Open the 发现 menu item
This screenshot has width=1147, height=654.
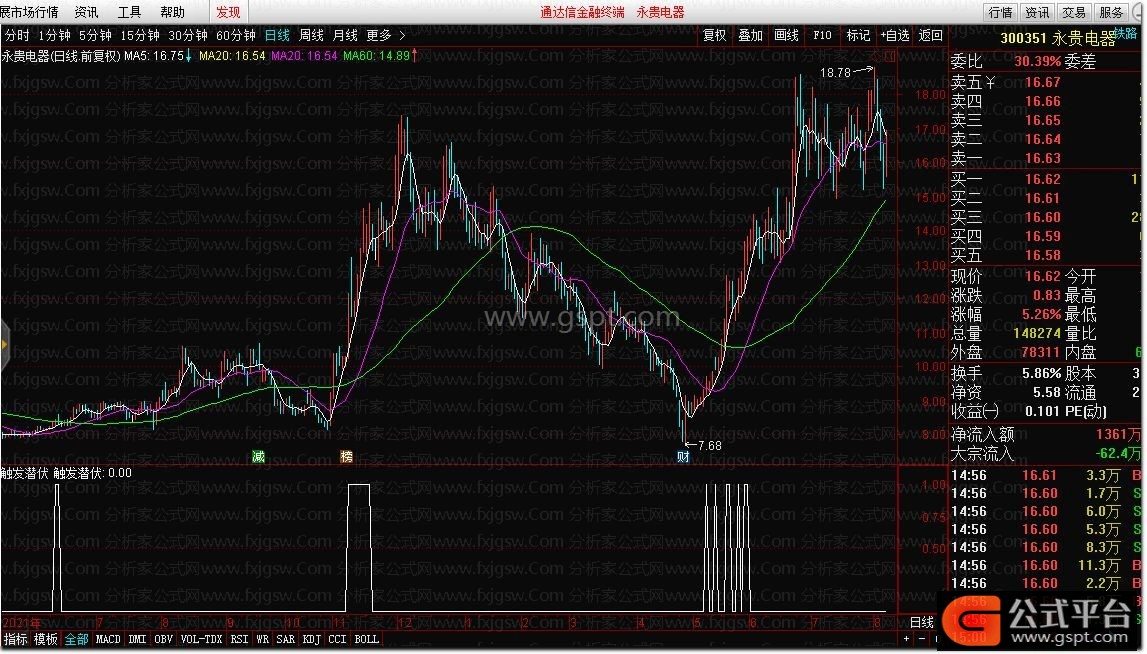pyautogui.click(x=228, y=12)
